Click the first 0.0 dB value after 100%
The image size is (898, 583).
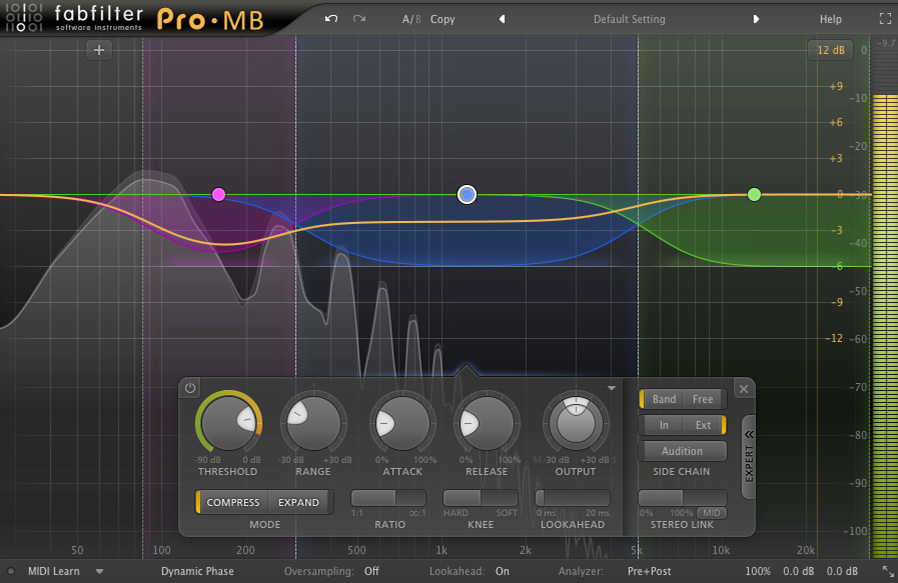click(798, 571)
